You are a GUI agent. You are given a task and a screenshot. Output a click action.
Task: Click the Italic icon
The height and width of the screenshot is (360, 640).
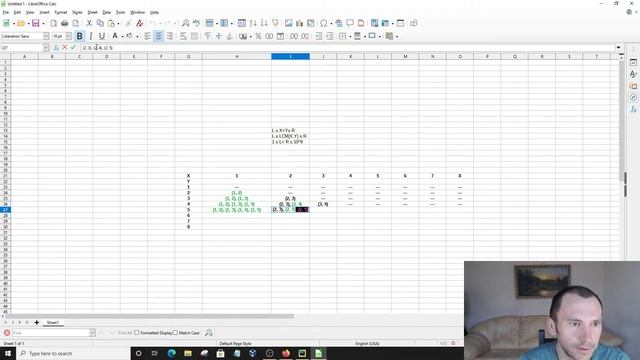(91, 36)
